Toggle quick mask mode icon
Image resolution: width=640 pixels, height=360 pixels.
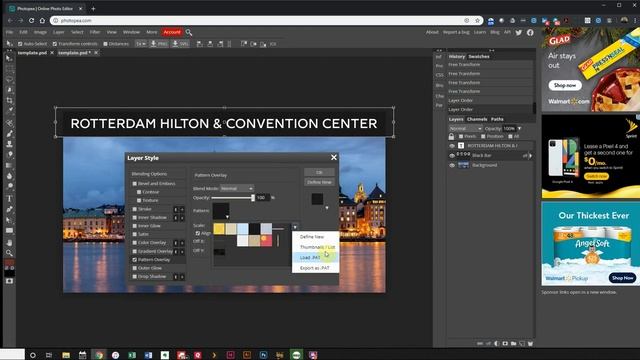click(9, 281)
